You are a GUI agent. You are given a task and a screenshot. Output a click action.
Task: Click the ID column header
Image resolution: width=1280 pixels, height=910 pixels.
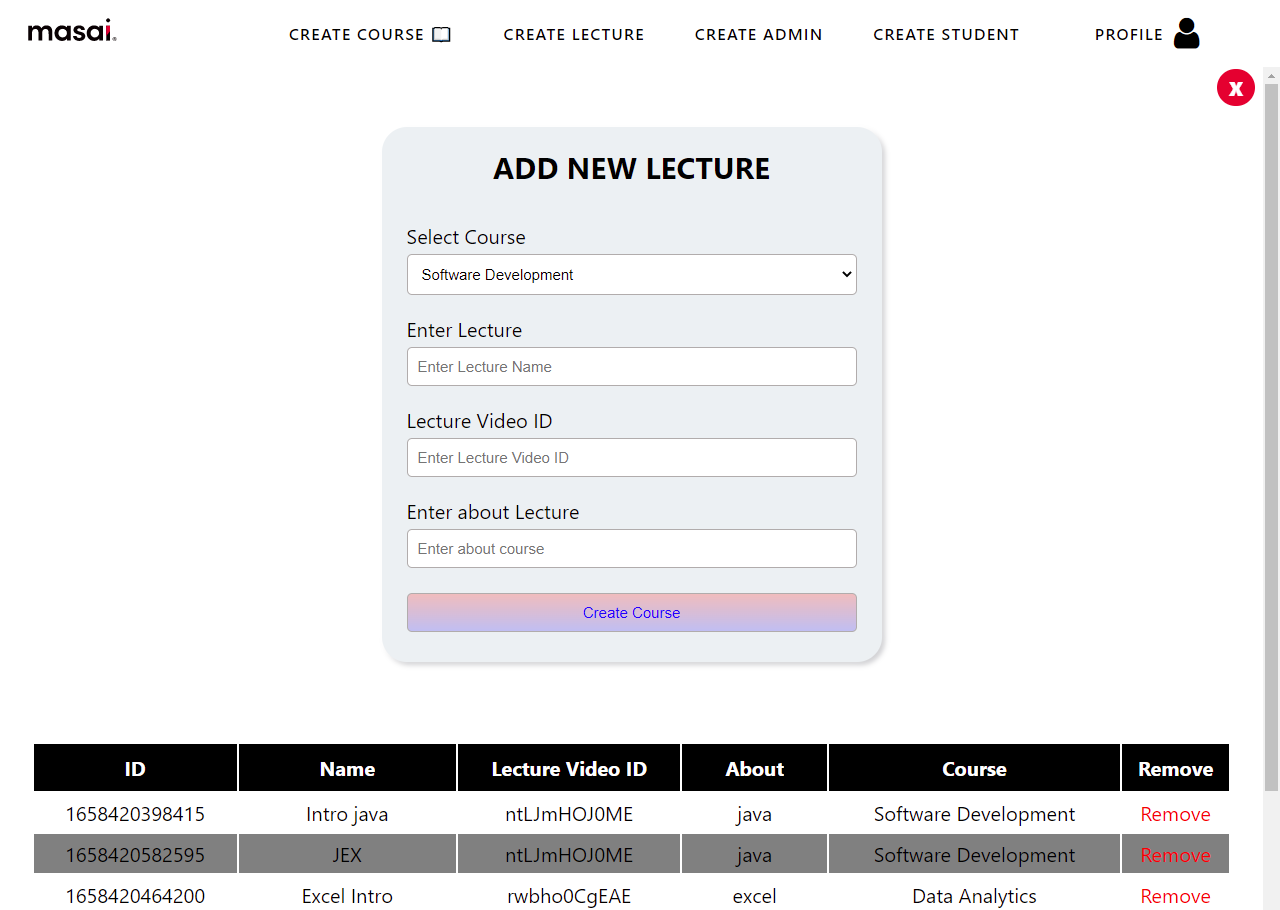coord(135,768)
